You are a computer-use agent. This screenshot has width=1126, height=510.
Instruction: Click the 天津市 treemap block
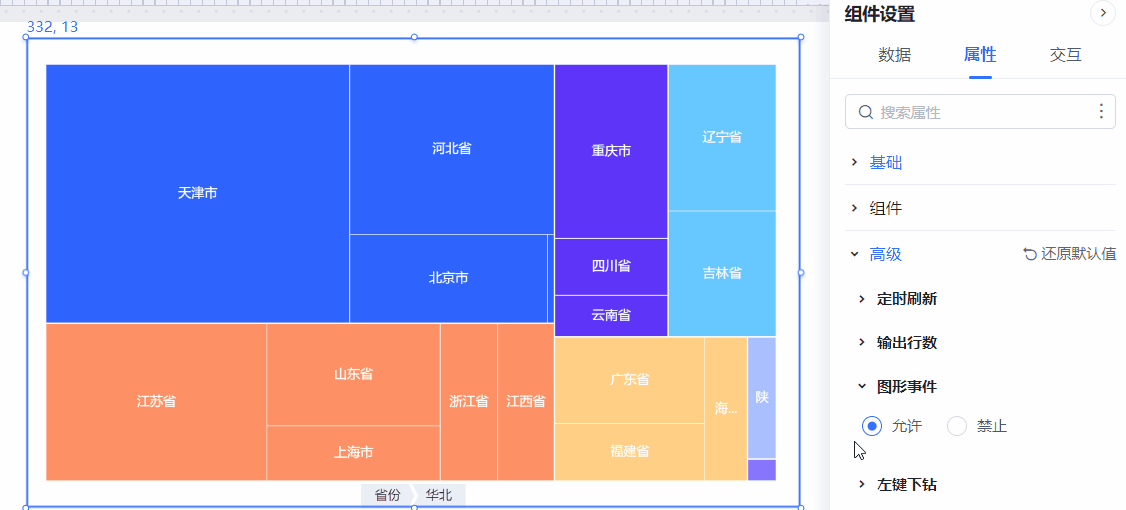197,193
